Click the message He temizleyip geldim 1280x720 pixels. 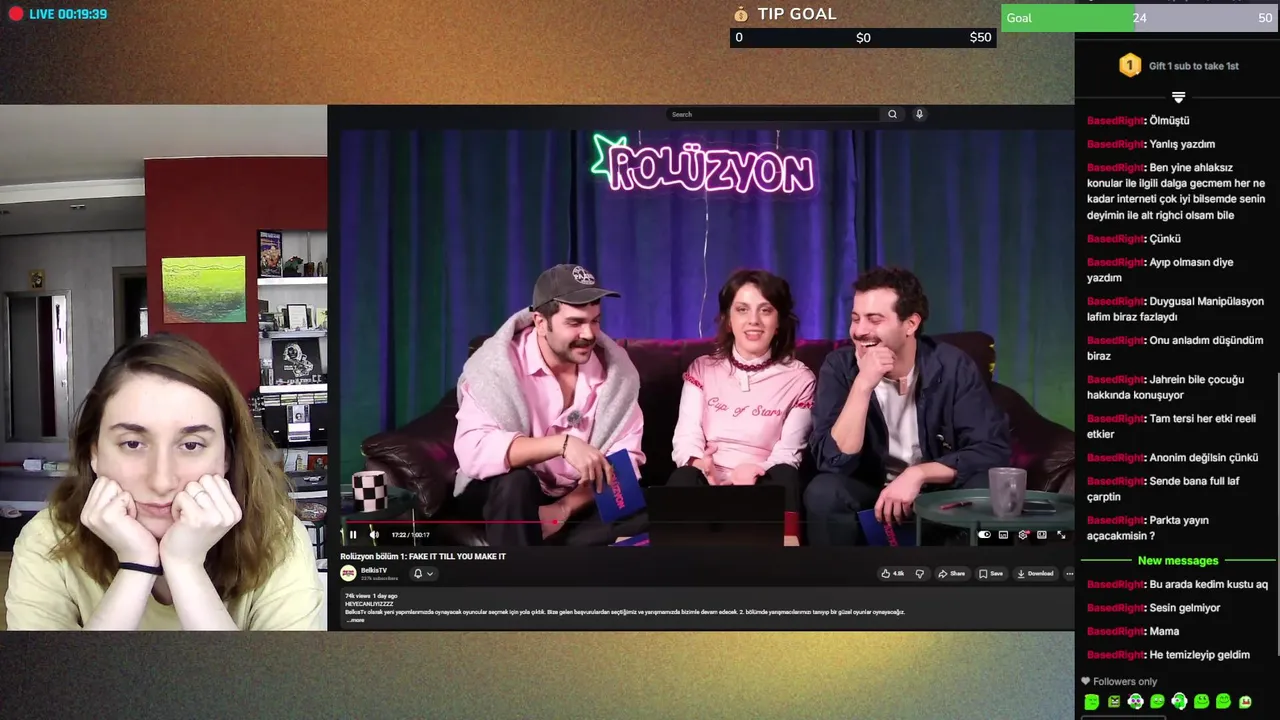(1200, 655)
